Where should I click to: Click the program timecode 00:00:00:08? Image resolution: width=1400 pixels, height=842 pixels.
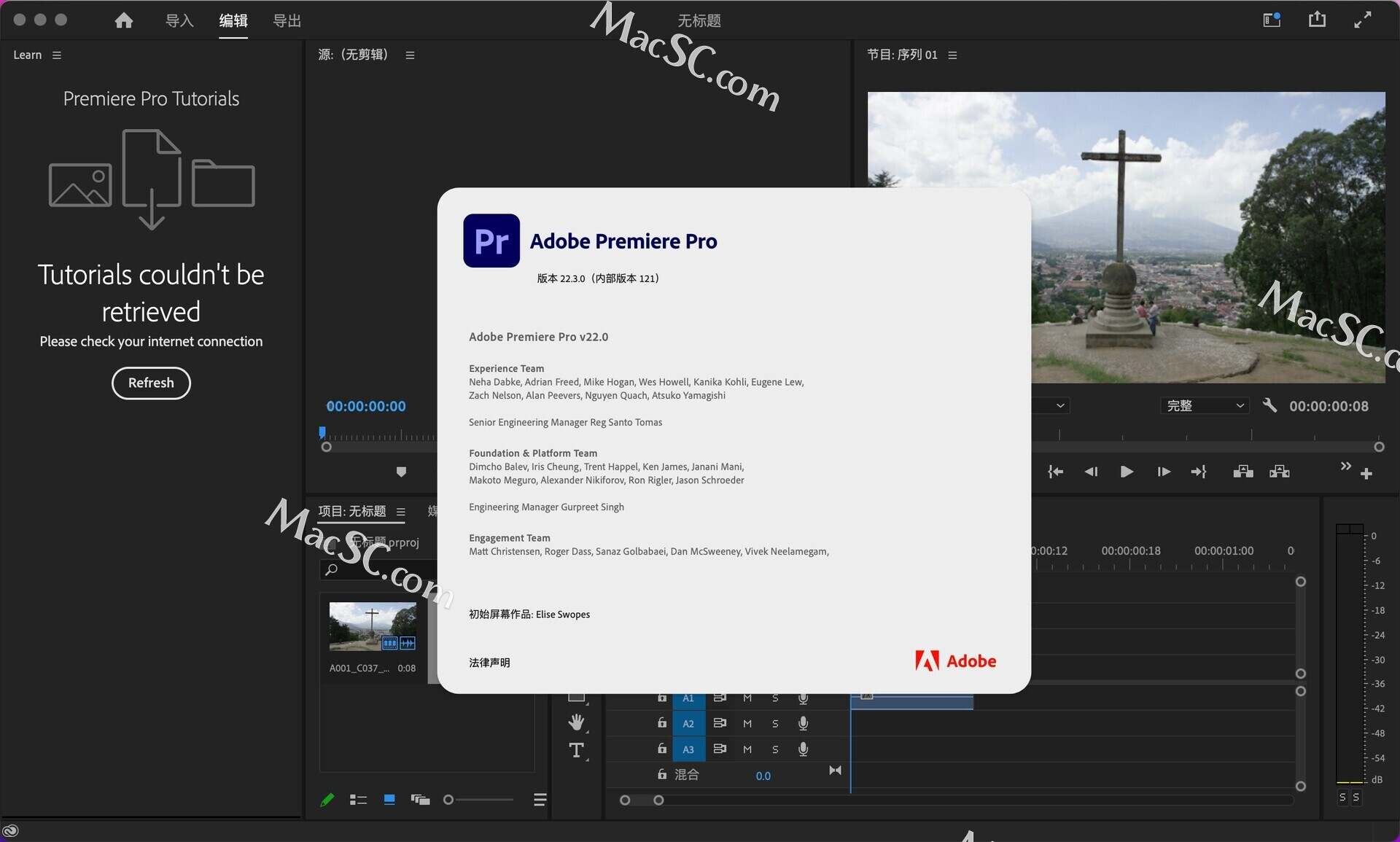click(1329, 406)
